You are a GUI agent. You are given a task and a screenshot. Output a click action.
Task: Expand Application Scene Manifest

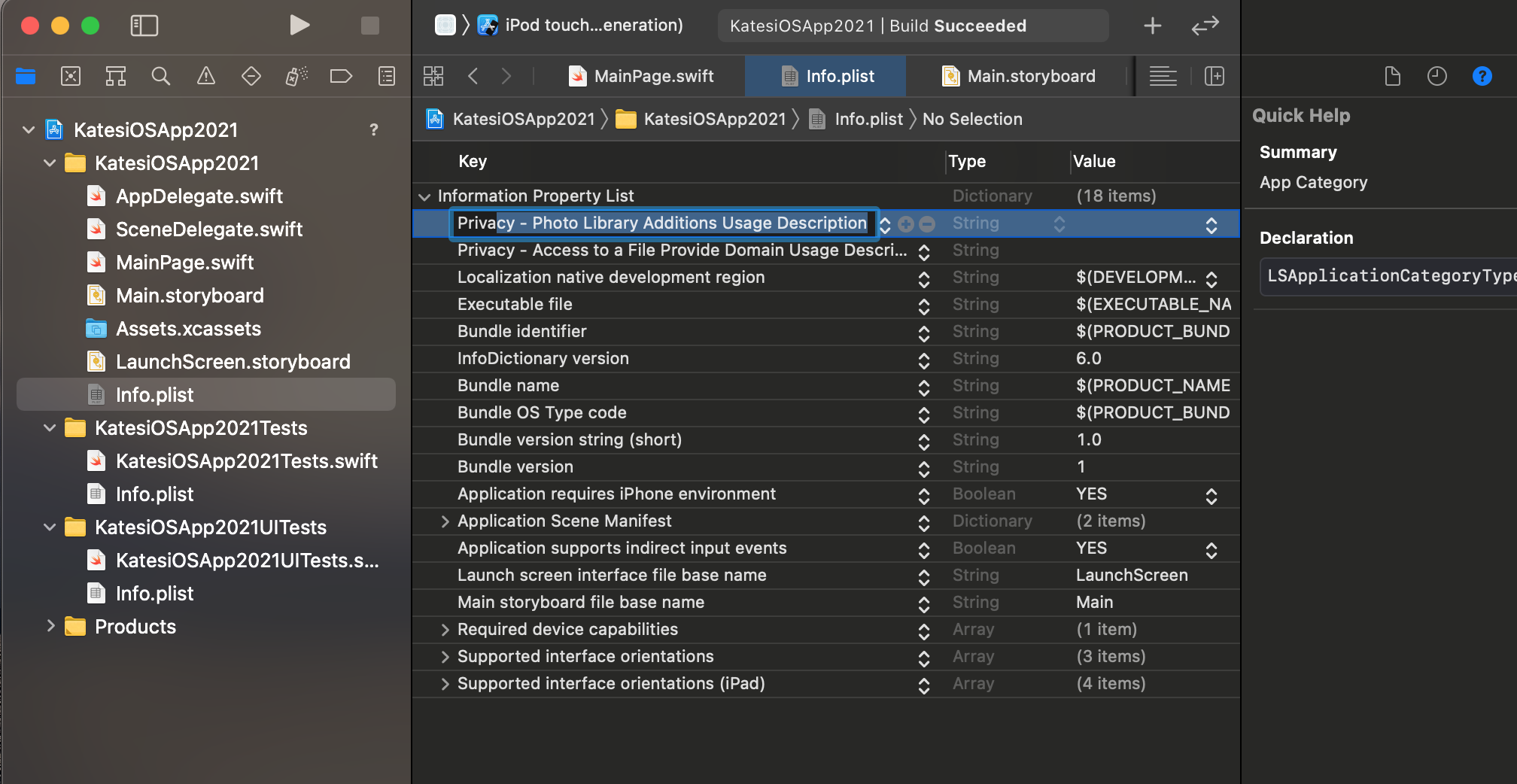tap(445, 521)
